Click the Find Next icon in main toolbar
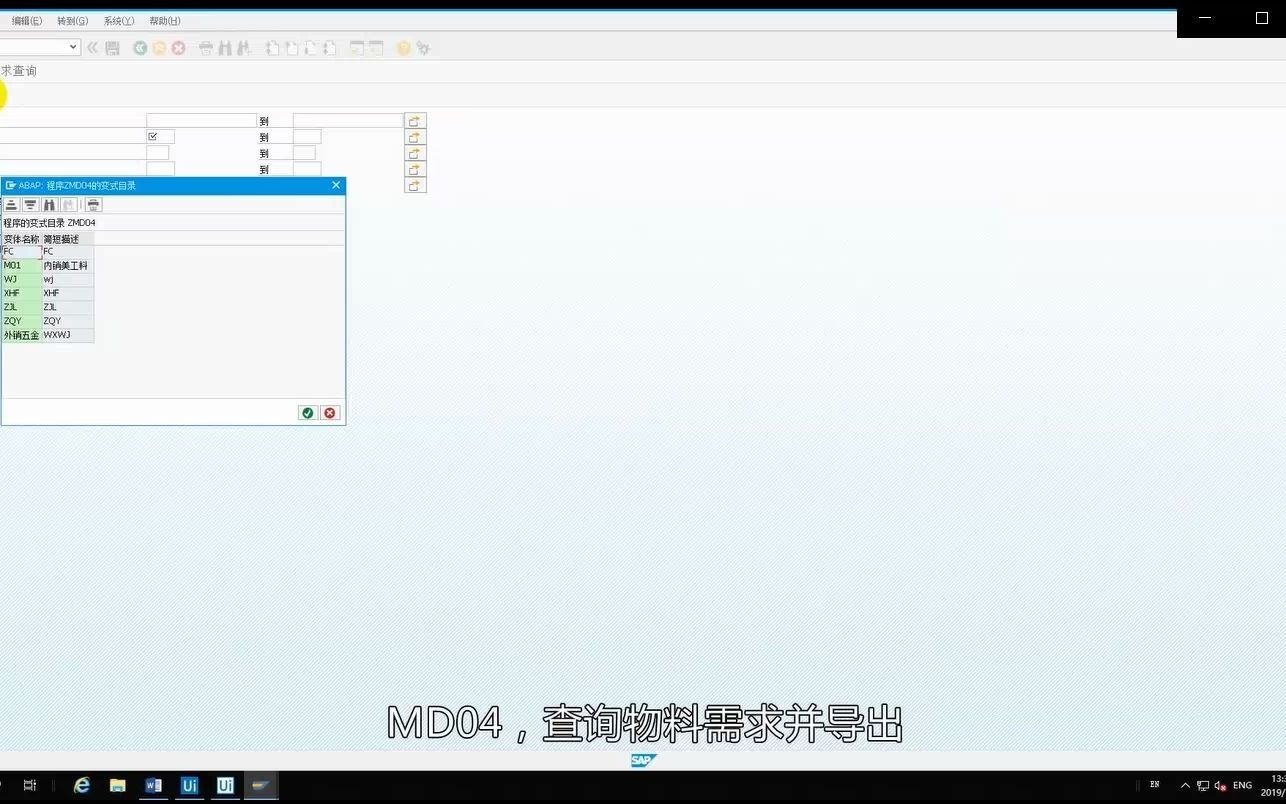 (x=243, y=48)
